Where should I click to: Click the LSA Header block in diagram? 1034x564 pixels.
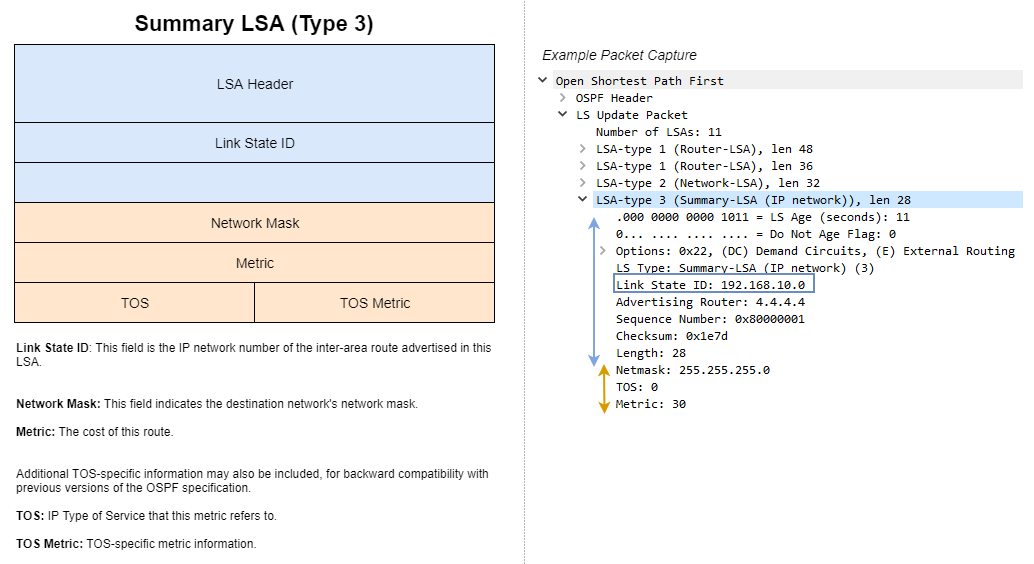255,84
